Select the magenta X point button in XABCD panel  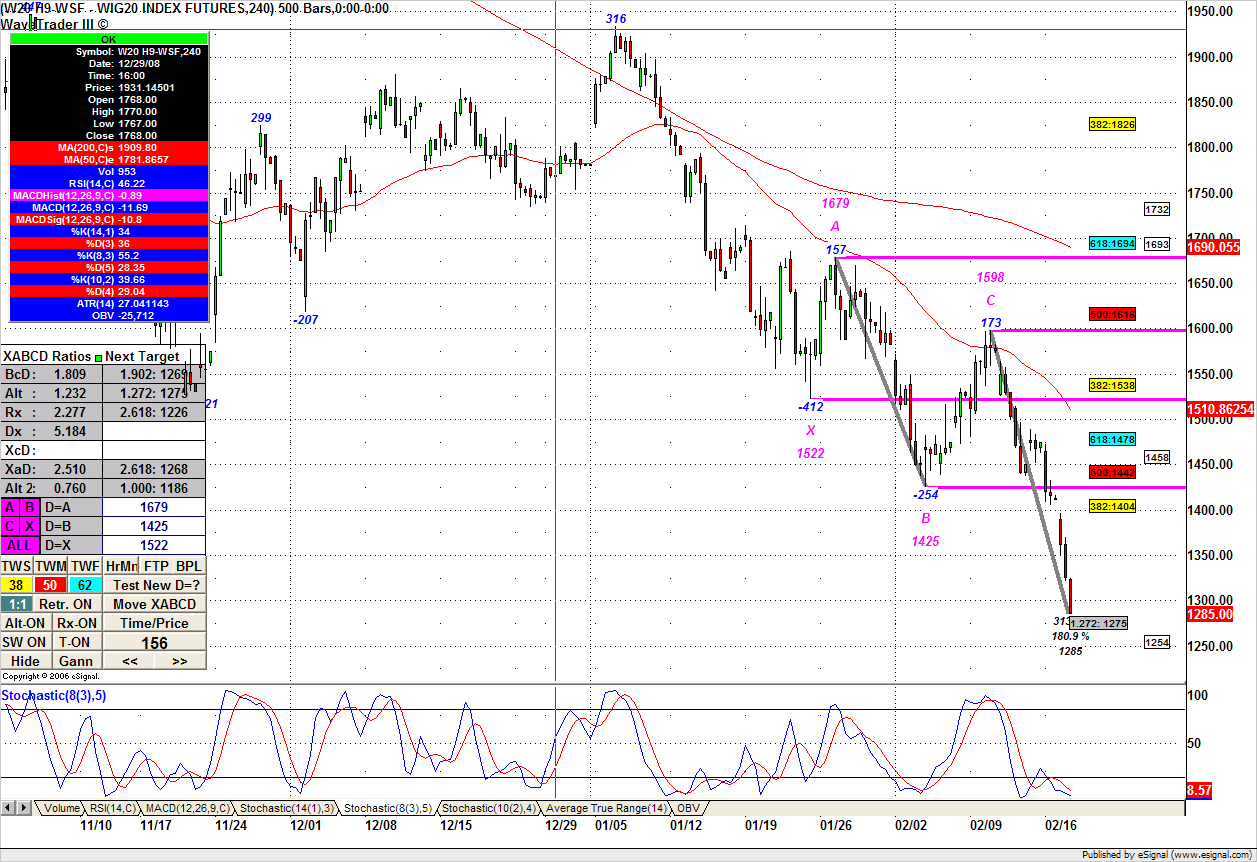[x=29, y=526]
